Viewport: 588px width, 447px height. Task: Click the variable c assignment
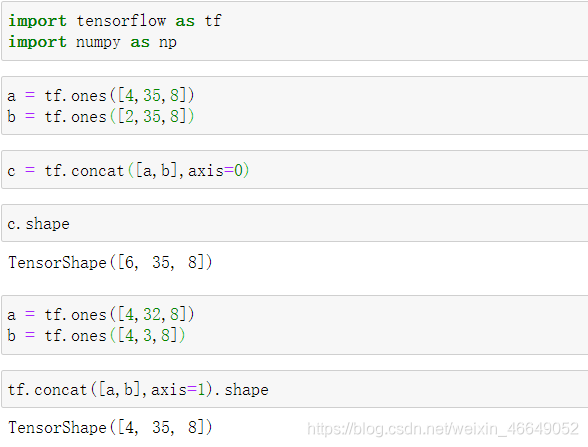[x=11, y=171]
